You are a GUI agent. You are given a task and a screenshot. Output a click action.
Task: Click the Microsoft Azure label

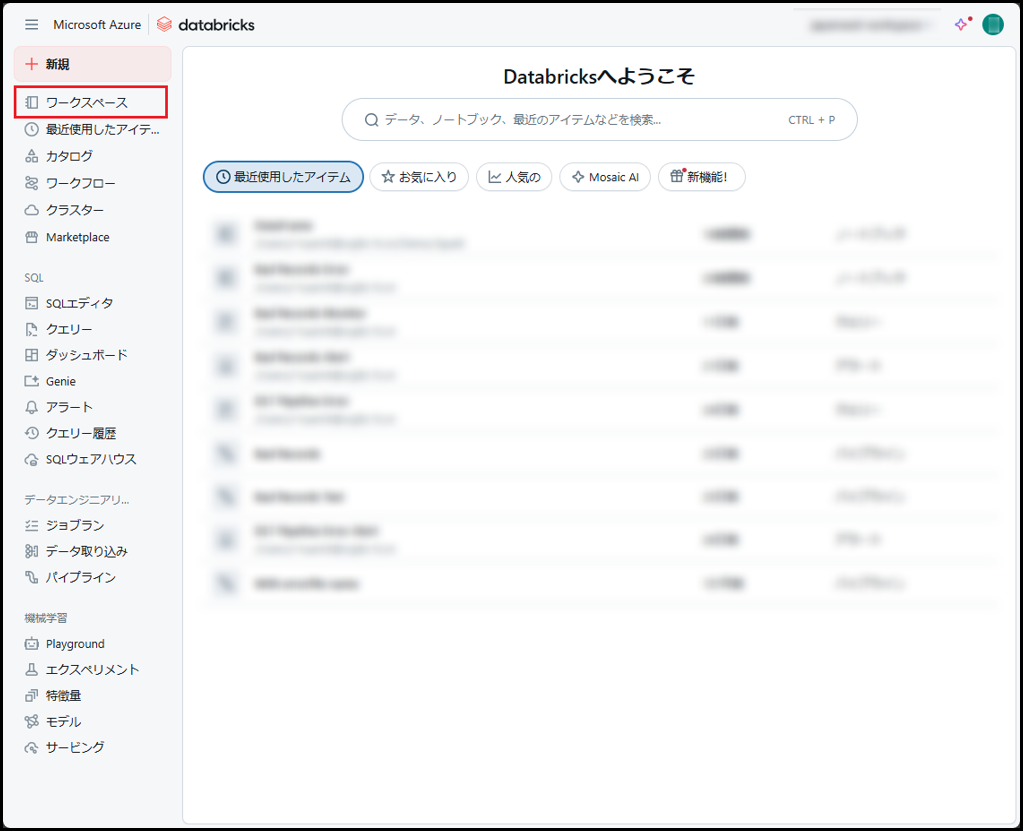point(97,25)
